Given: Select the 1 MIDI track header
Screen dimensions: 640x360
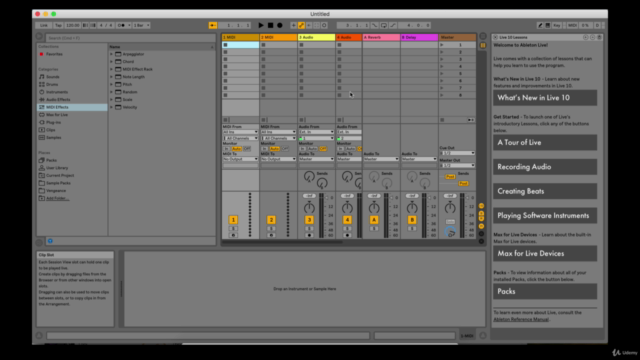Looking at the screenshot, I should pos(240,37).
